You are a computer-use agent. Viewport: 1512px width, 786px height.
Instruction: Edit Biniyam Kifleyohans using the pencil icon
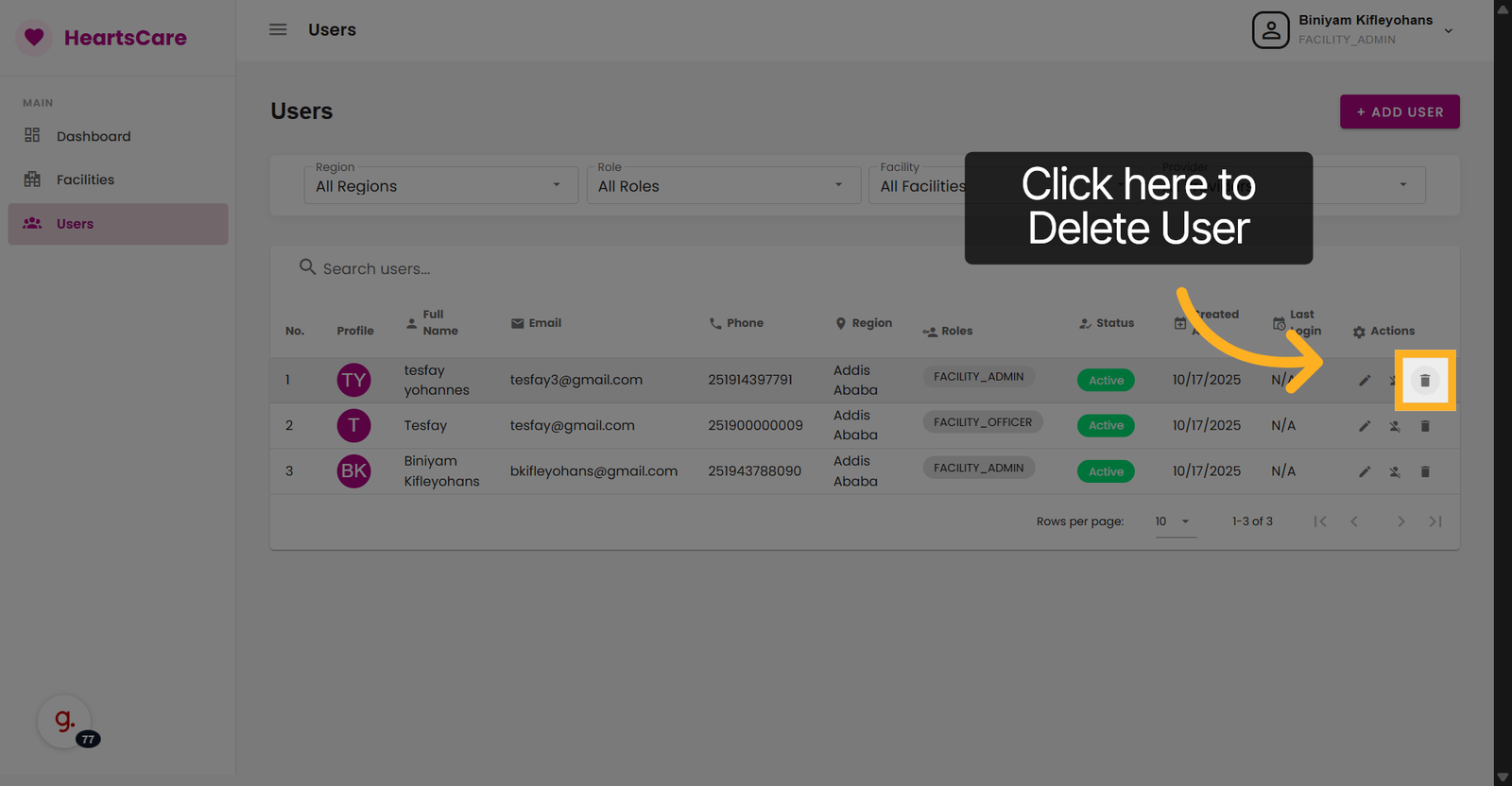pyautogui.click(x=1364, y=471)
